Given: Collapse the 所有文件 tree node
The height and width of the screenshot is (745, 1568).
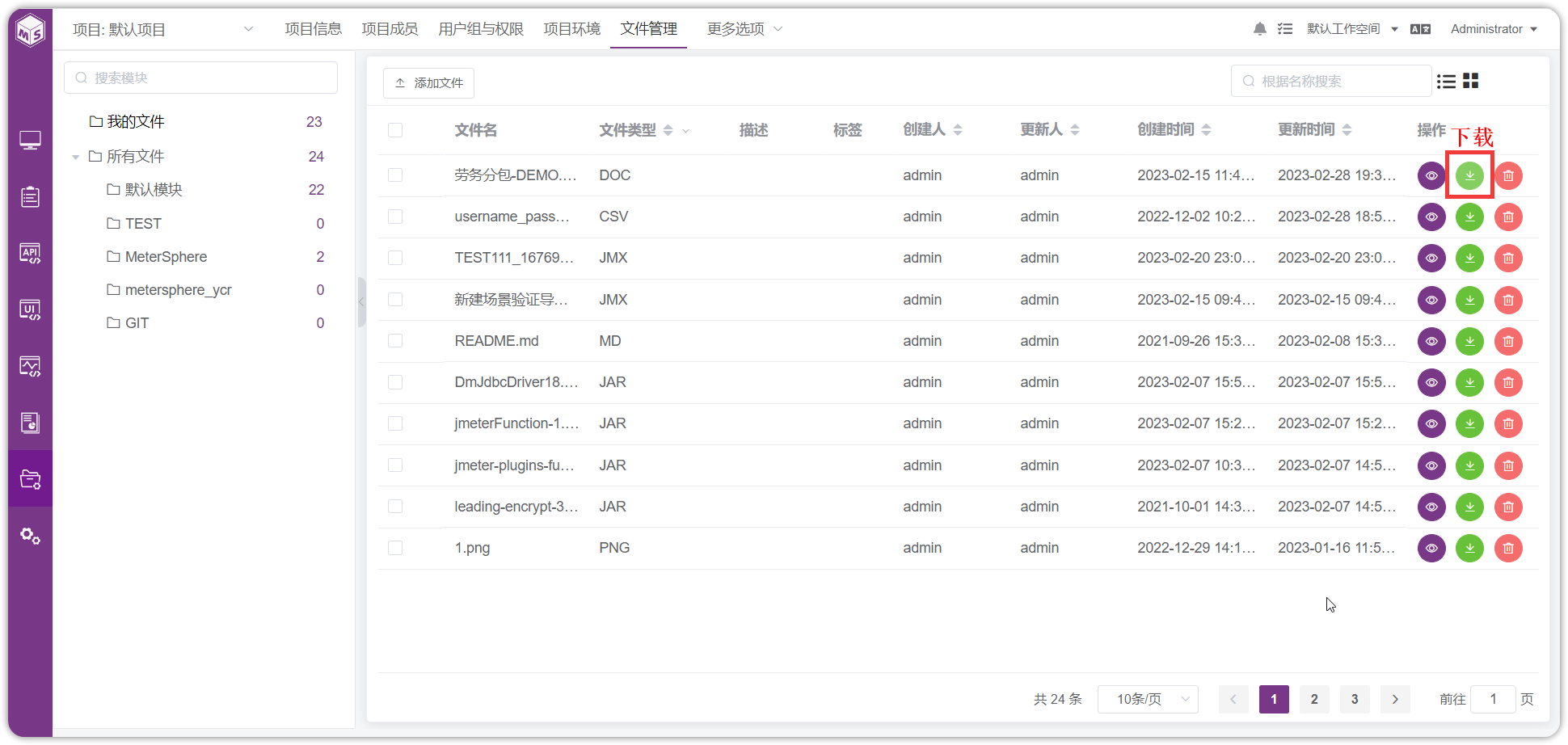Looking at the screenshot, I should [75, 157].
